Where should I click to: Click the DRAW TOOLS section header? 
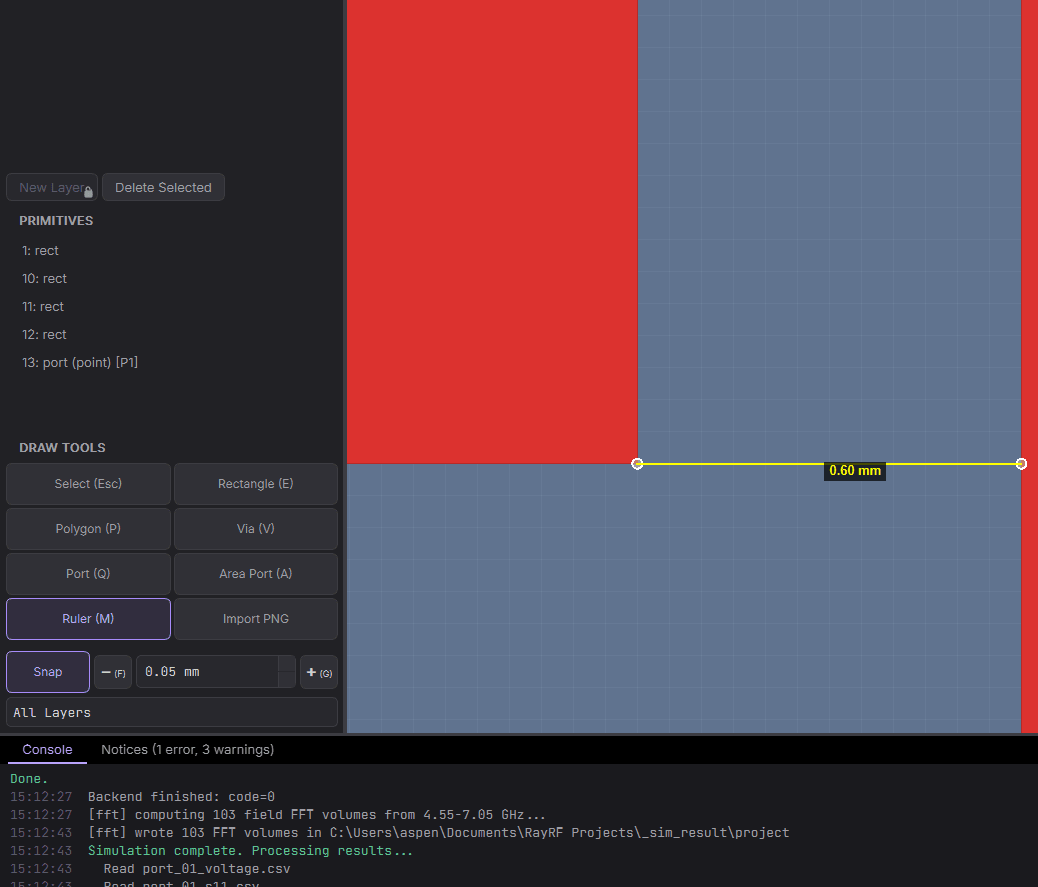point(62,447)
